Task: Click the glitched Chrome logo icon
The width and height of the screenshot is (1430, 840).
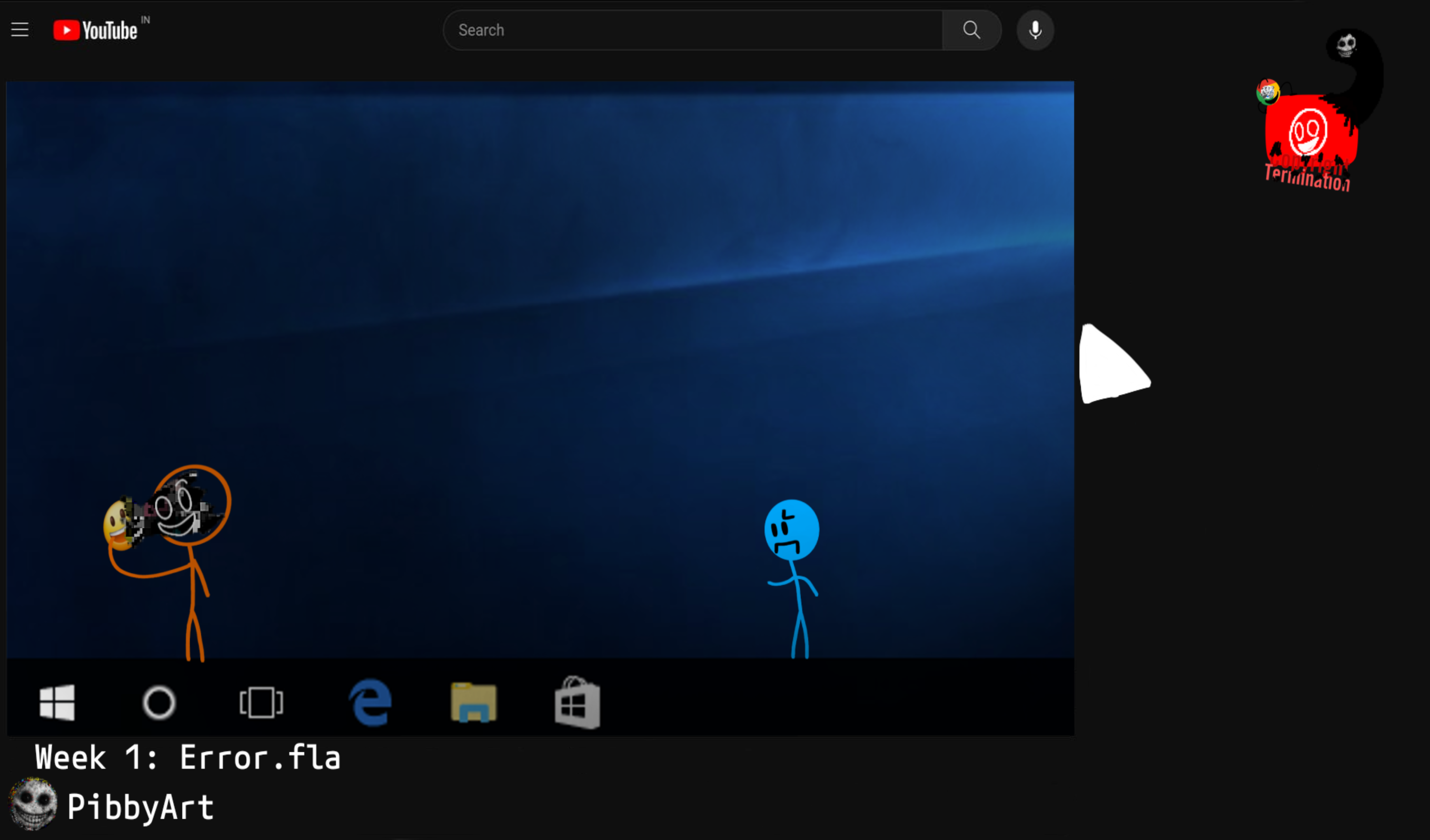Action: (1267, 92)
